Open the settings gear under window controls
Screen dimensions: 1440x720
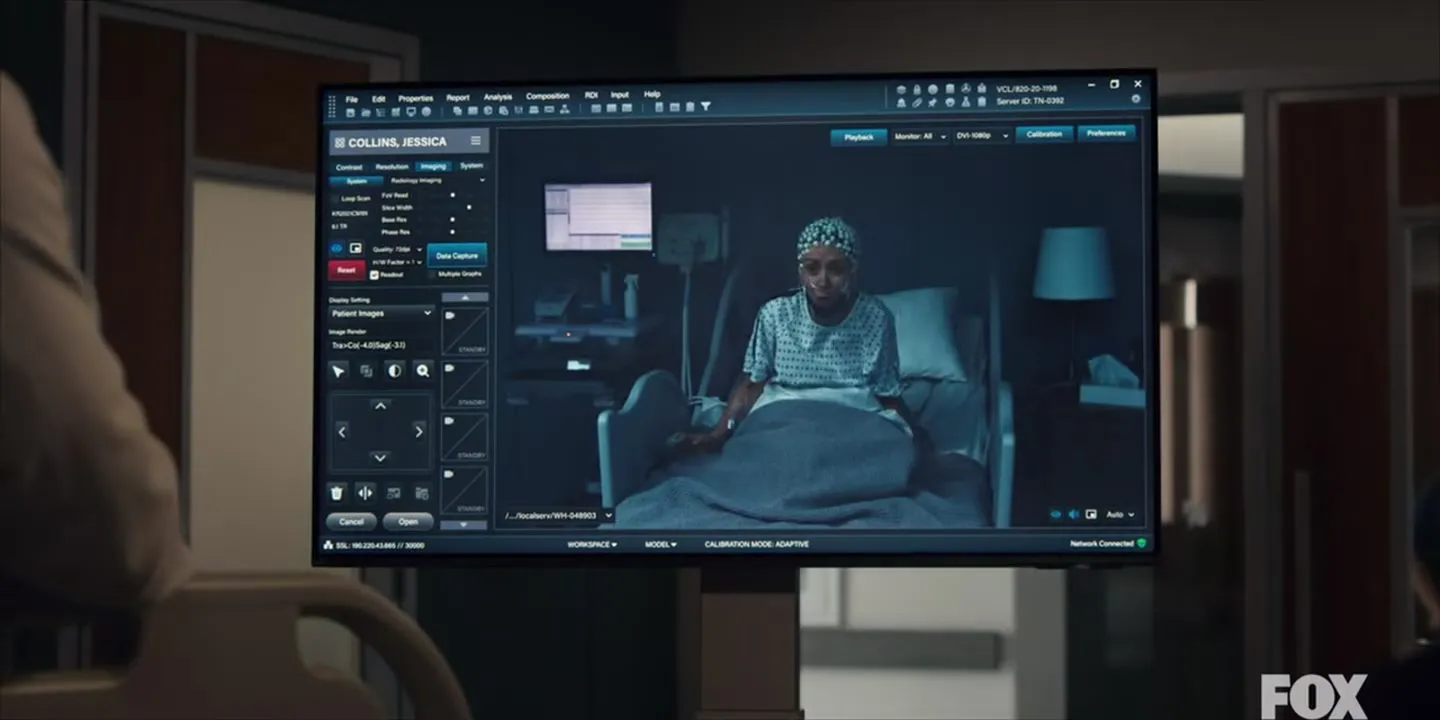[1135, 99]
